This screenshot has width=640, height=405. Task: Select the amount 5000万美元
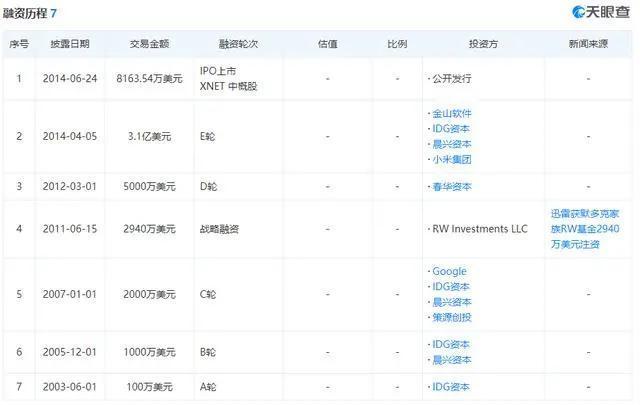(x=149, y=187)
